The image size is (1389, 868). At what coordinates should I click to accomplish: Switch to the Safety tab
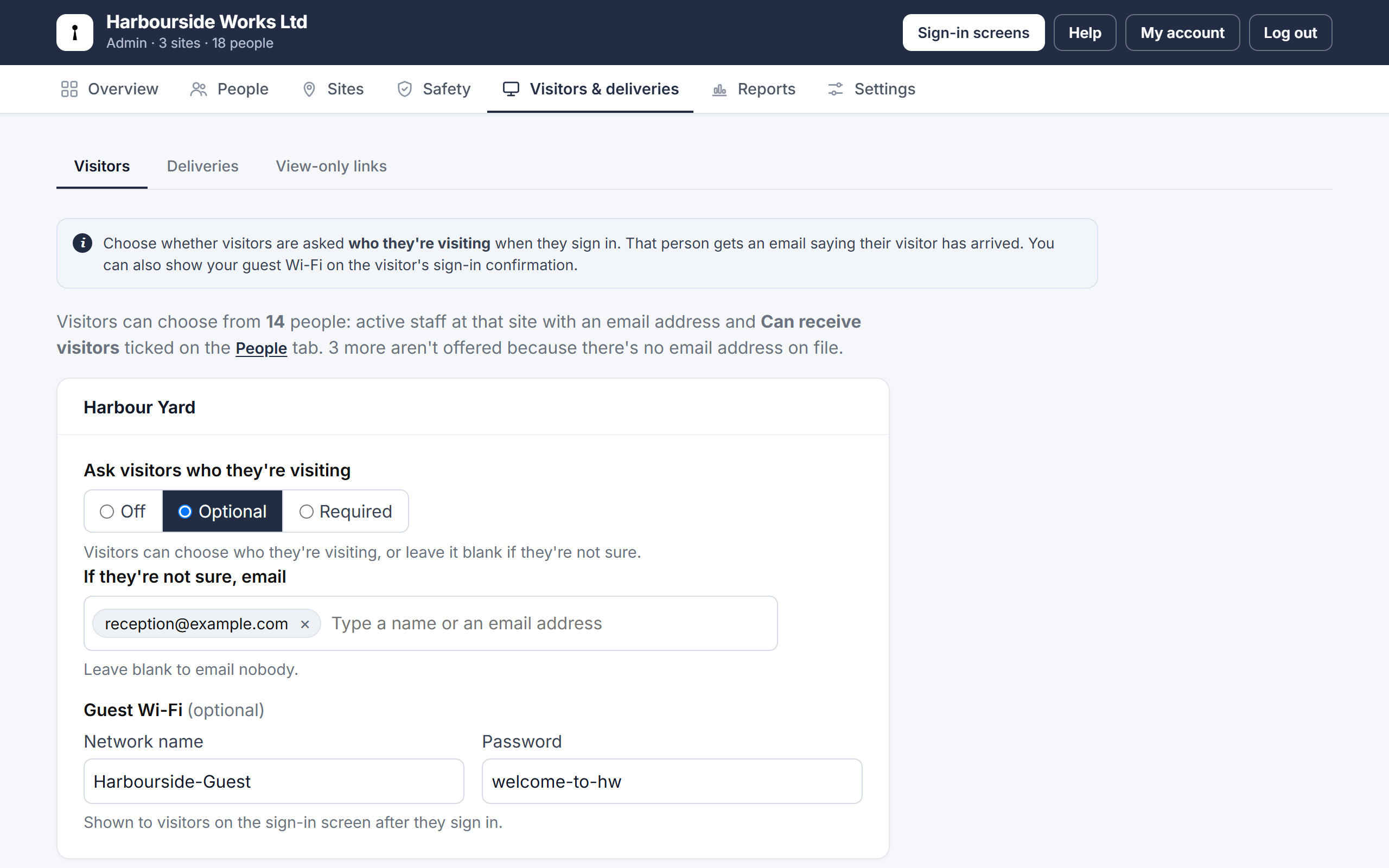434,89
